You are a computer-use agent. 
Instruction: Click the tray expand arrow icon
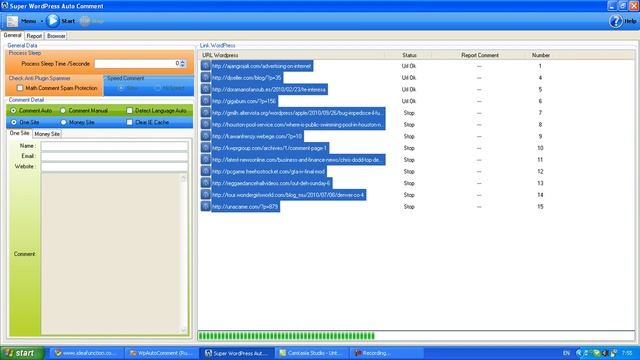579,353
